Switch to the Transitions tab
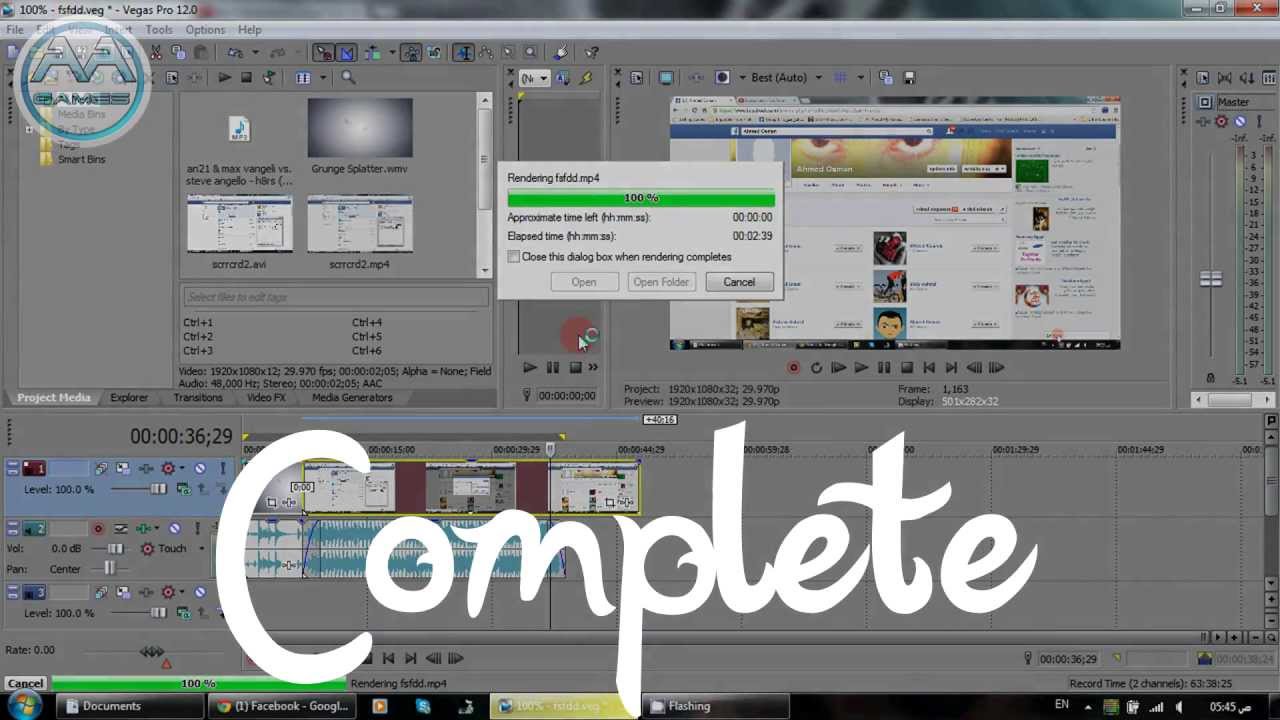The height and width of the screenshot is (720, 1280). point(198,397)
